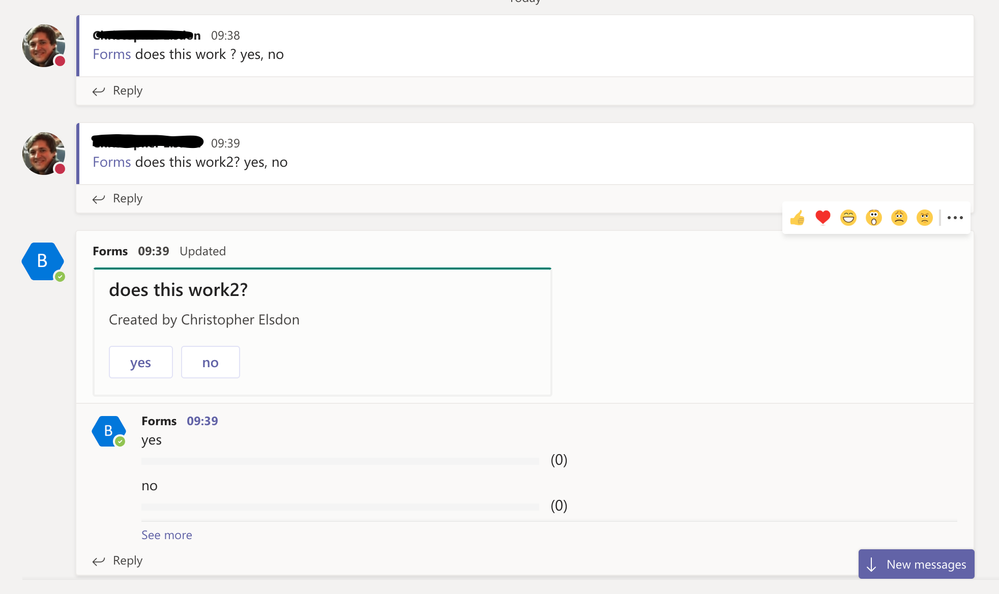Expand poll results via See more
This screenshot has width=999, height=594.
click(x=166, y=535)
